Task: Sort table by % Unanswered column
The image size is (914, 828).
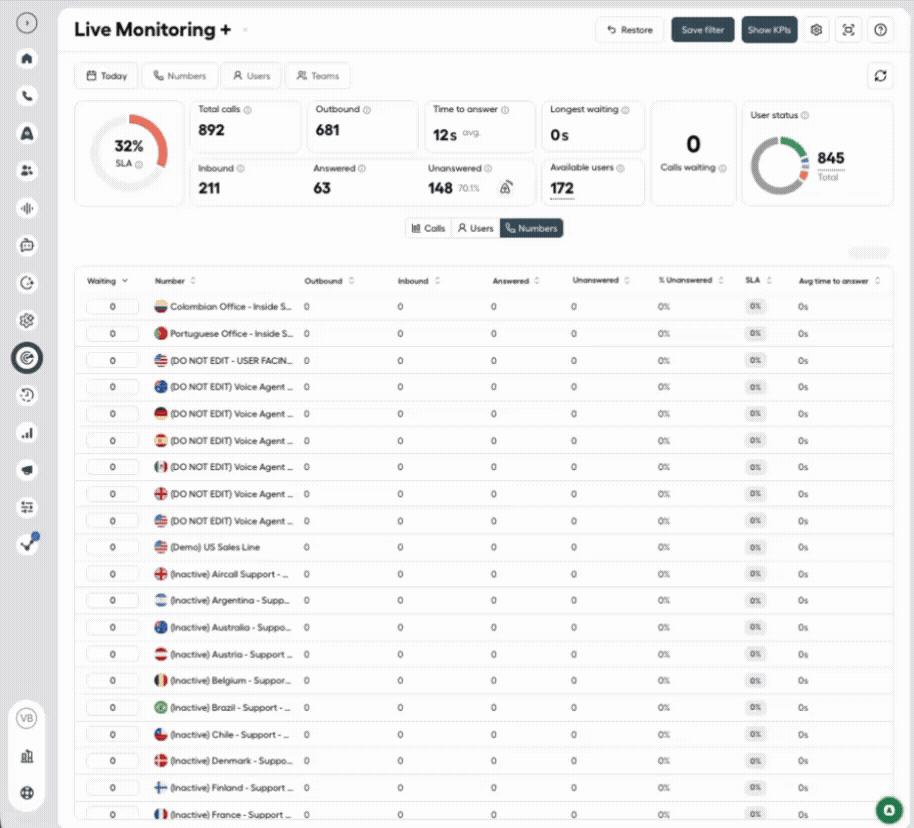Action: (691, 280)
